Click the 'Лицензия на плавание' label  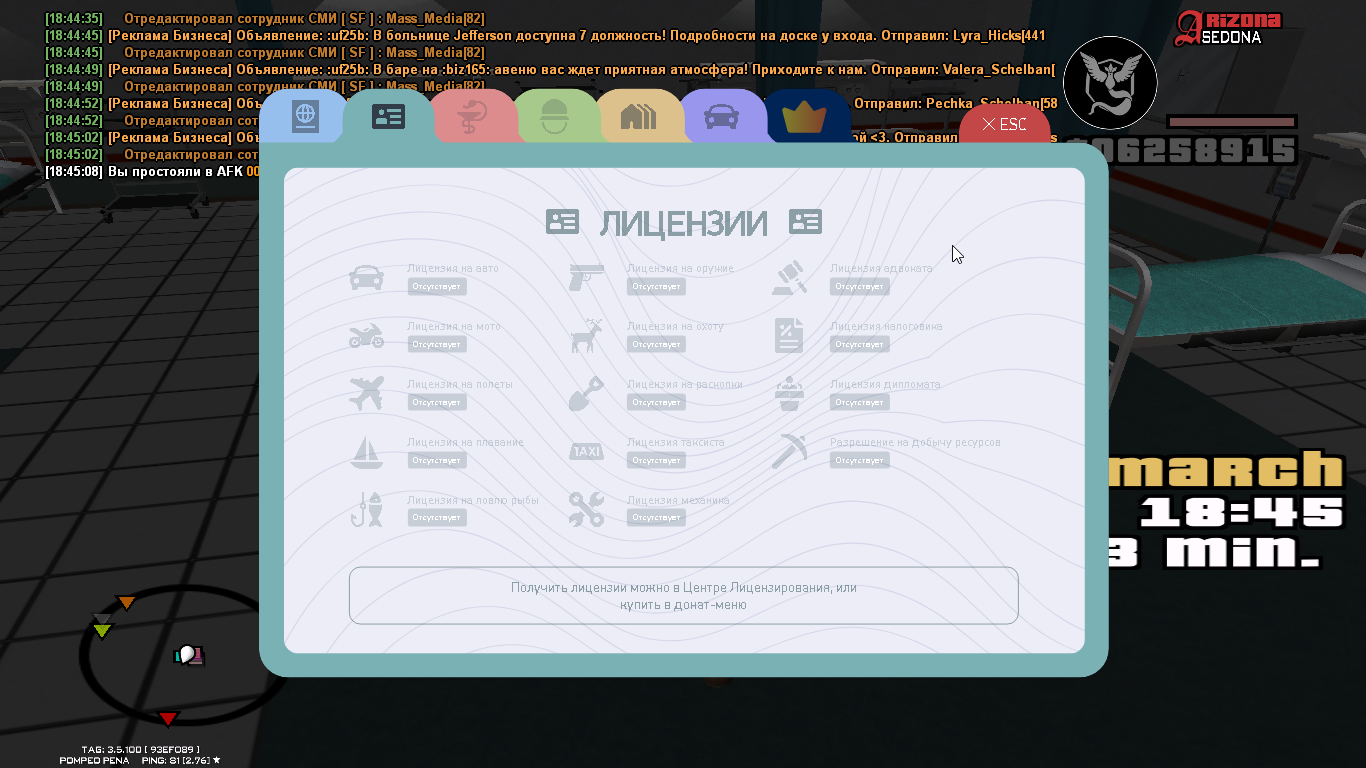[x=465, y=442]
